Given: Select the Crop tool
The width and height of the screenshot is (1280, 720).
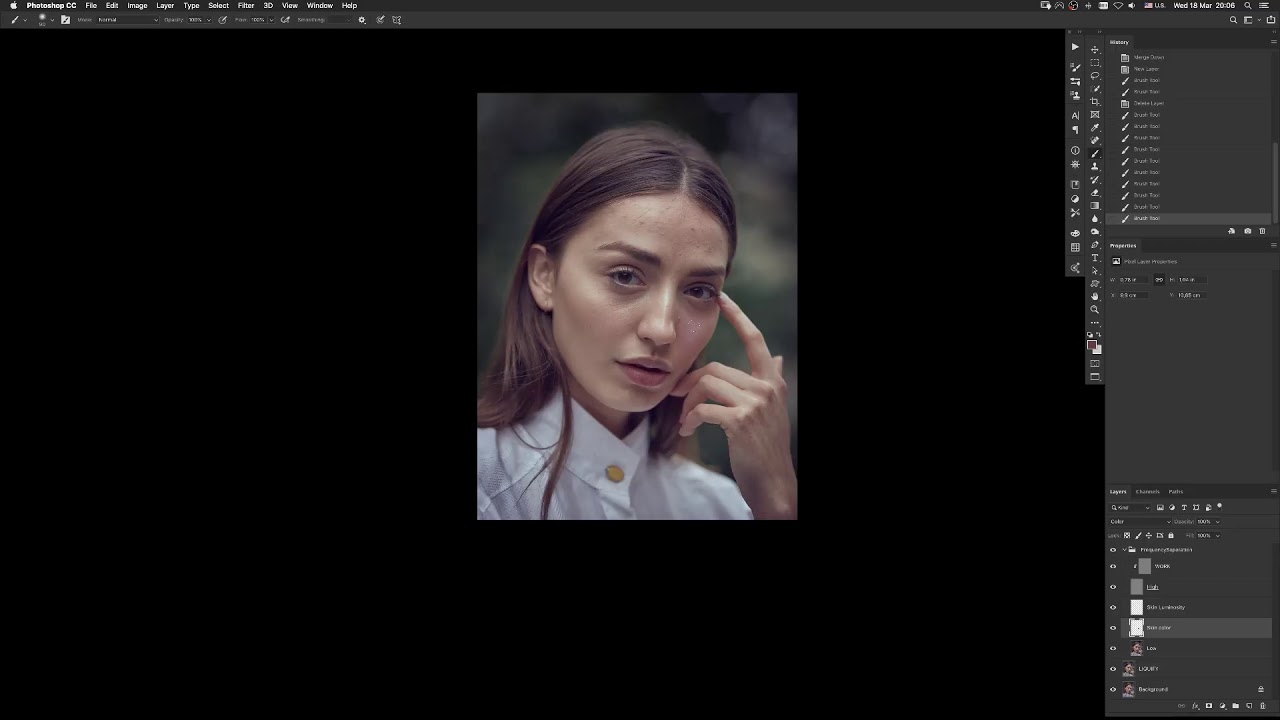Looking at the screenshot, I should (x=1095, y=101).
